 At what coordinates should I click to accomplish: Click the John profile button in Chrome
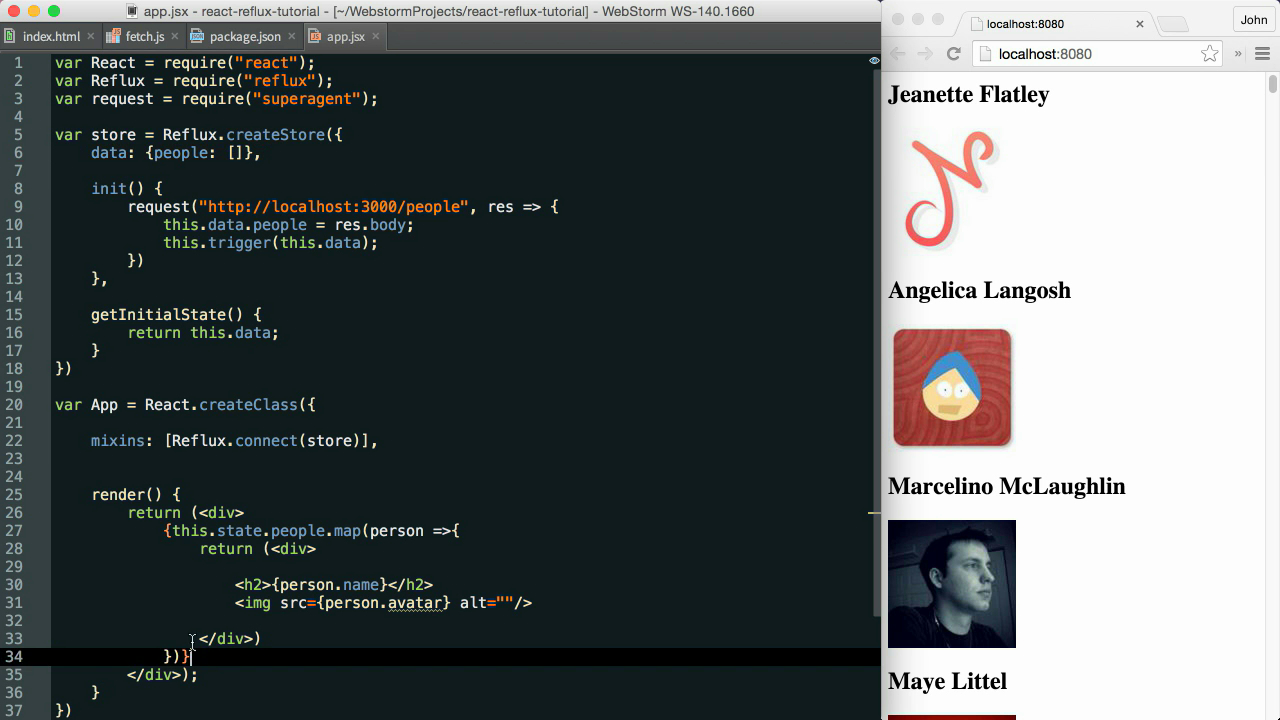[x=1254, y=20]
